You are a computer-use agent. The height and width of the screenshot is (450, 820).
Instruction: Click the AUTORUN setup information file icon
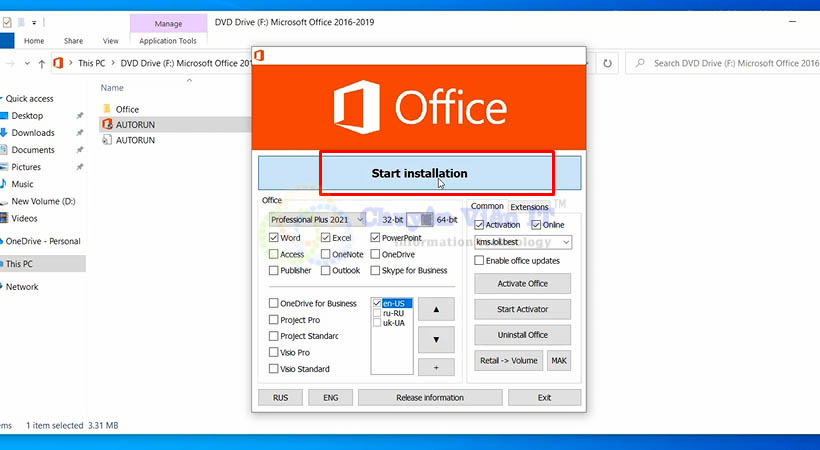click(107, 141)
